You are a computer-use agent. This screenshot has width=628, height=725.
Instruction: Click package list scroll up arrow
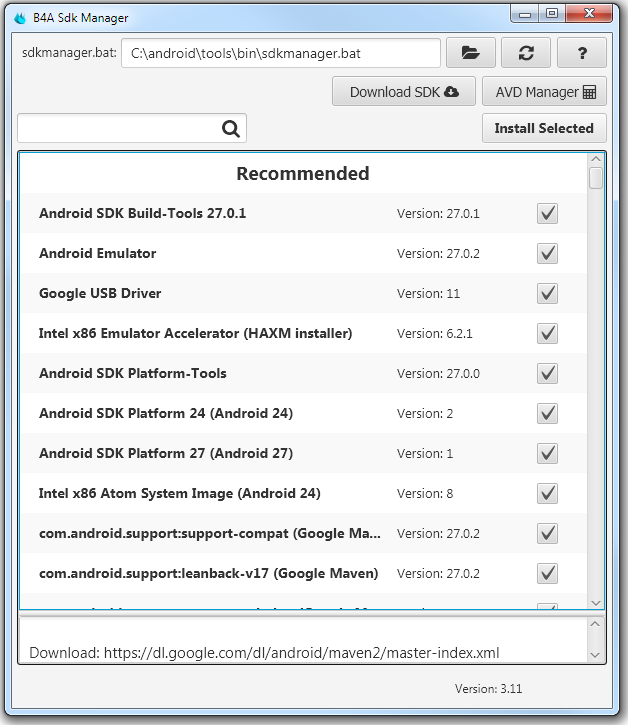(x=596, y=159)
